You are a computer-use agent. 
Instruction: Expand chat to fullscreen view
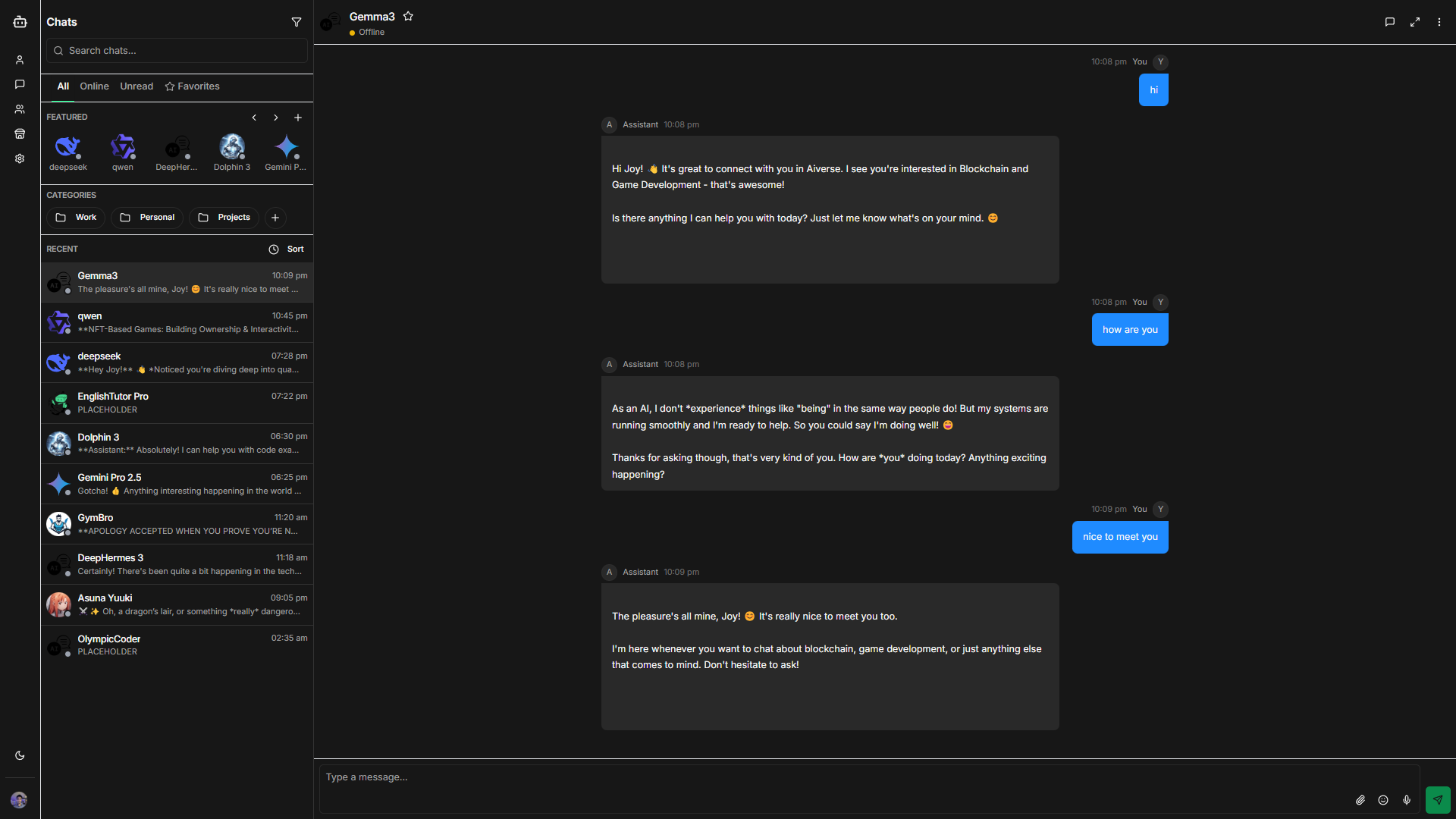[1414, 22]
